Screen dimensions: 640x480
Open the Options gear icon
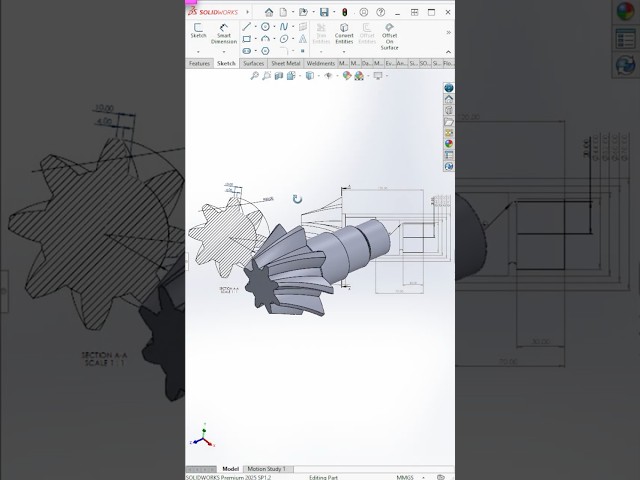point(364,12)
